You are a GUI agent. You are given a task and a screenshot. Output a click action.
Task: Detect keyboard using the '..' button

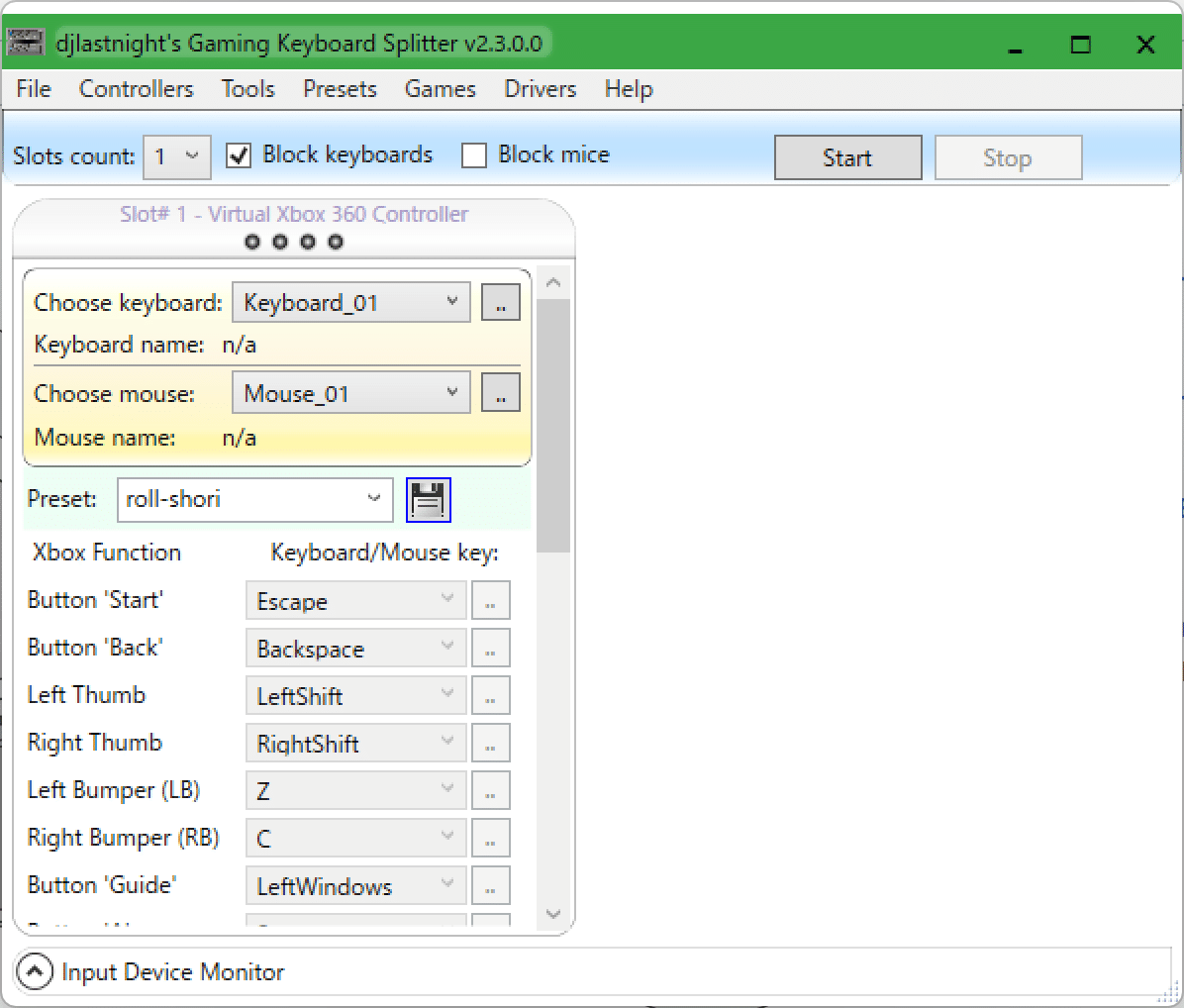click(501, 303)
